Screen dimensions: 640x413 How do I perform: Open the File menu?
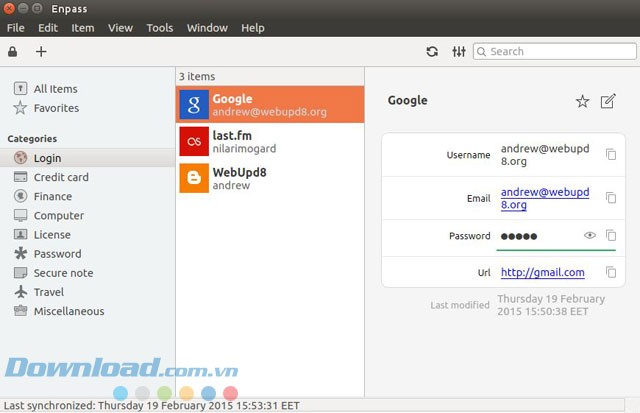point(16,28)
